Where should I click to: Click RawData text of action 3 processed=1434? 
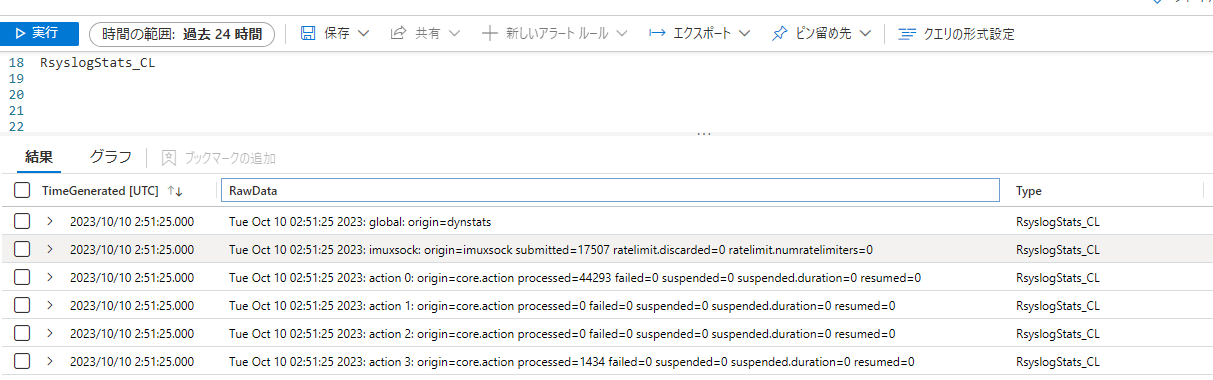point(571,362)
